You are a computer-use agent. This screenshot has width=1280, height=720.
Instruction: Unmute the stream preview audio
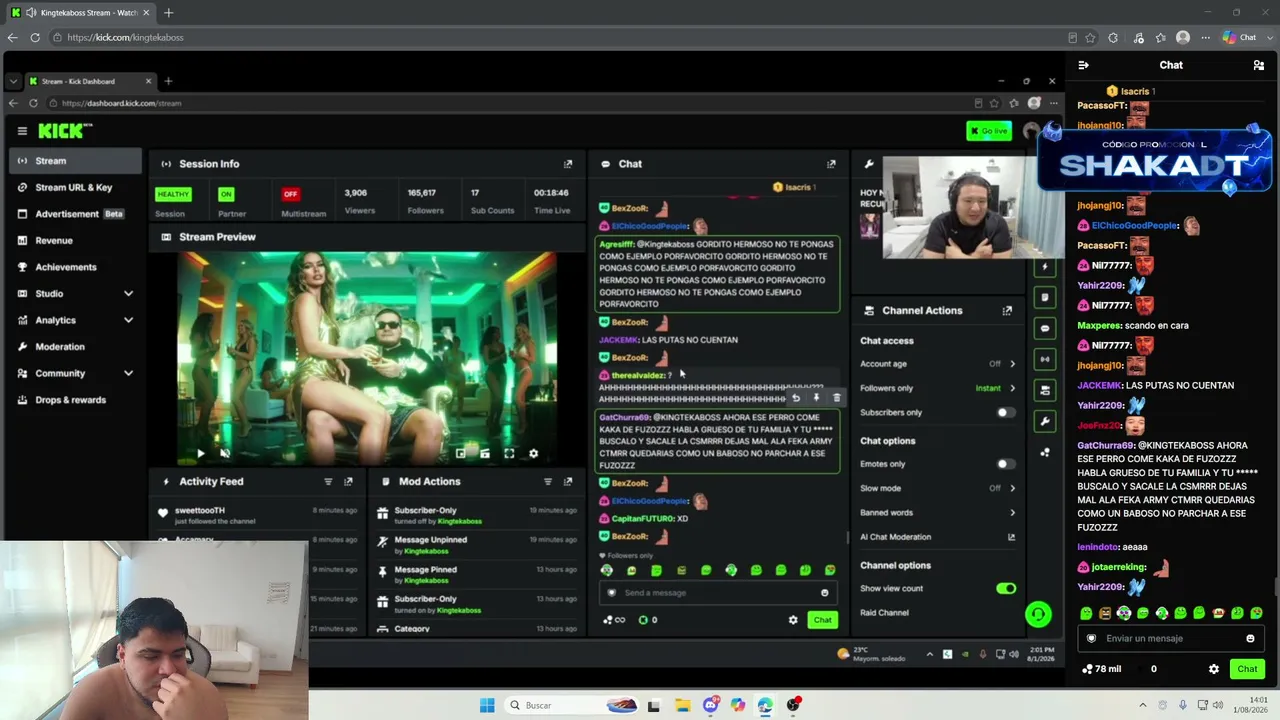point(225,454)
